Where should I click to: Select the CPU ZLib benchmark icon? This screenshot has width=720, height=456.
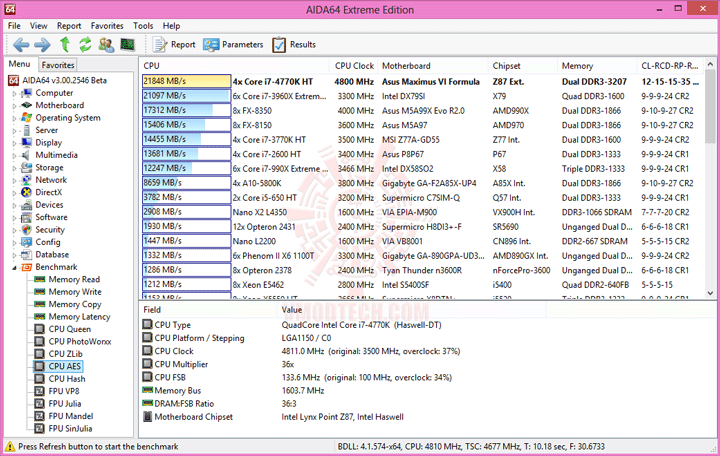[40, 354]
